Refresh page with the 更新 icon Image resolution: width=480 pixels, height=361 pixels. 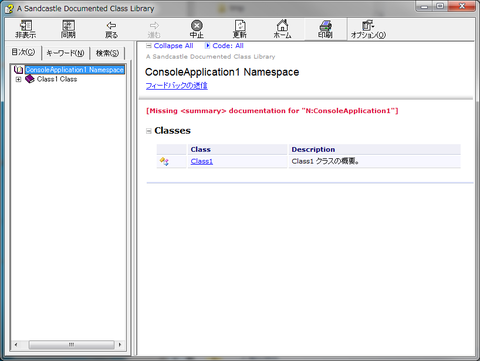coord(240,29)
